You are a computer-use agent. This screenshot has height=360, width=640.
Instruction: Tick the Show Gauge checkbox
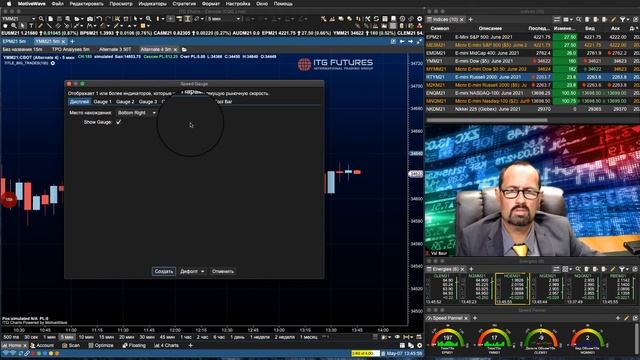pyautogui.click(x=118, y=122)
